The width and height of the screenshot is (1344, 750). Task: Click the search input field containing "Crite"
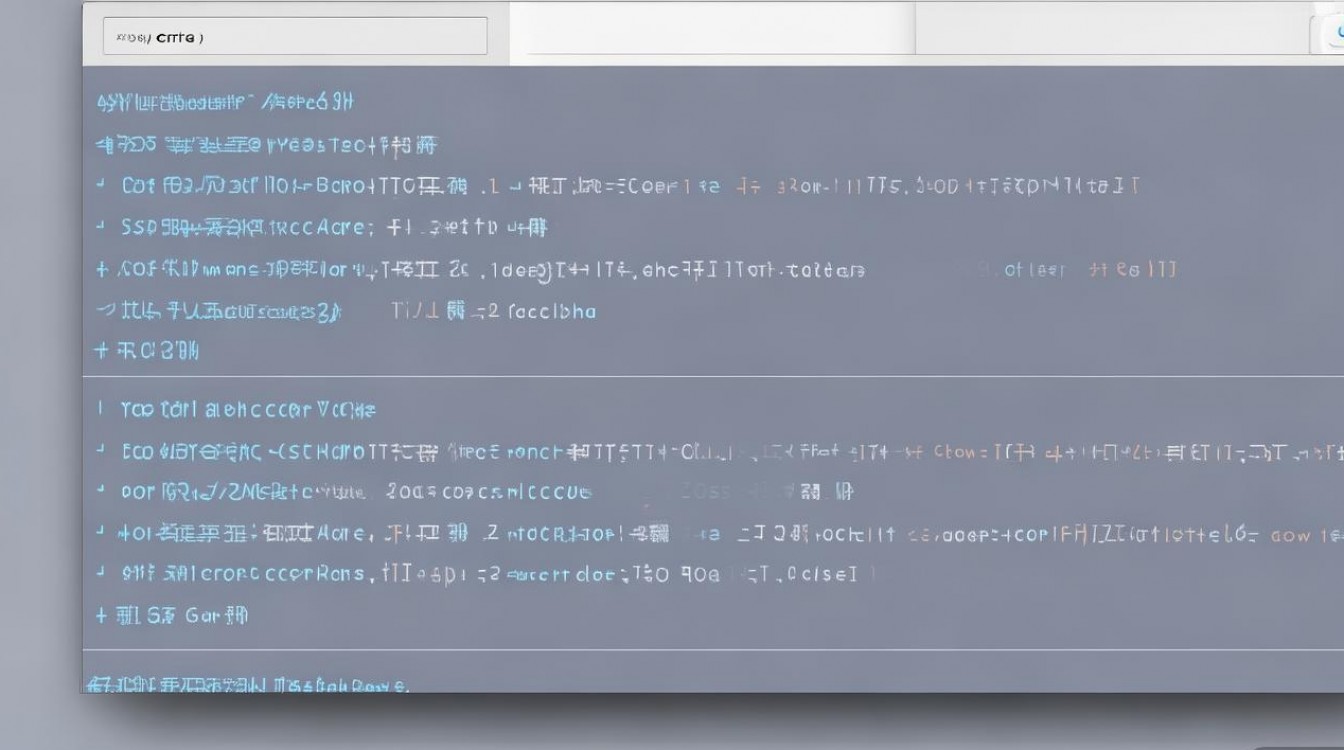coord(295,37)
